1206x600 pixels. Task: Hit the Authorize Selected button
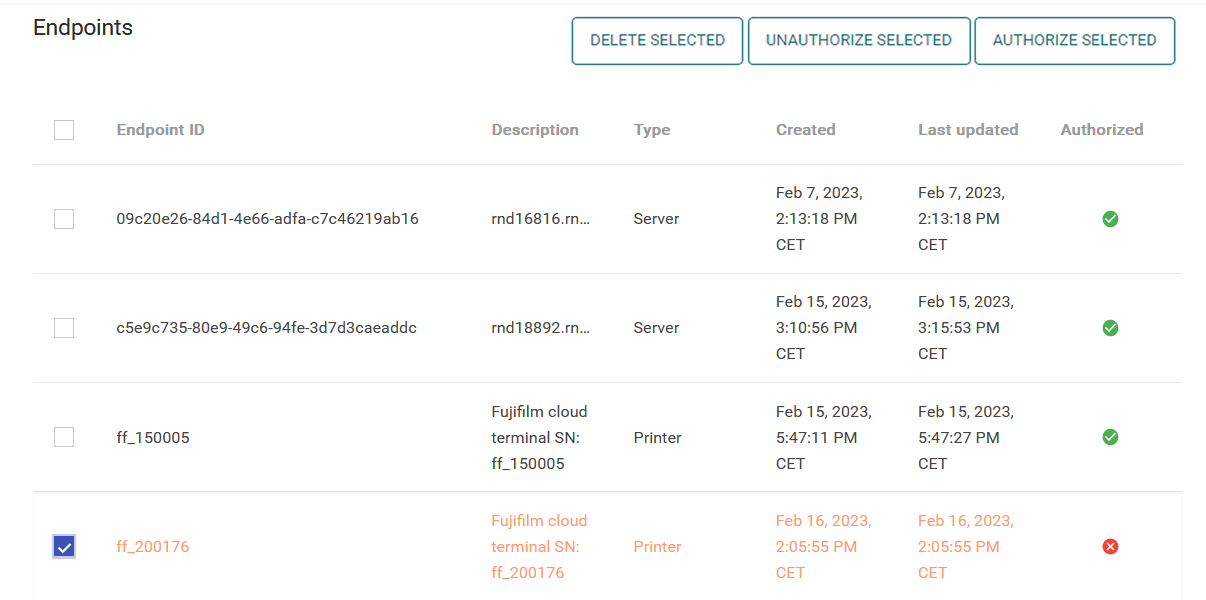click(1074, 41)
